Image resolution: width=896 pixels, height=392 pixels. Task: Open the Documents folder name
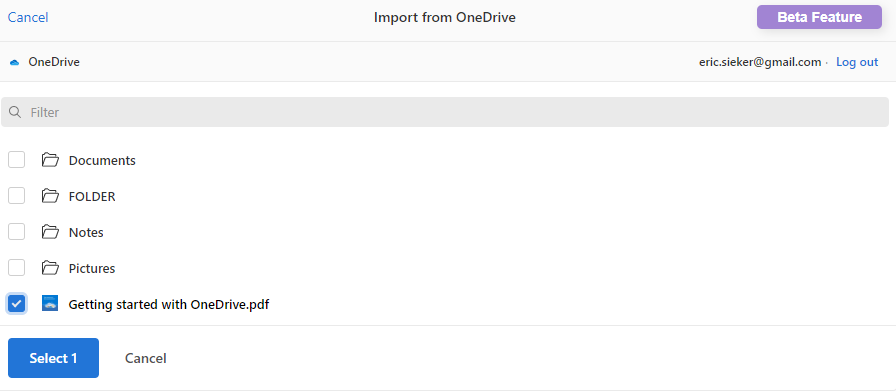102,161
